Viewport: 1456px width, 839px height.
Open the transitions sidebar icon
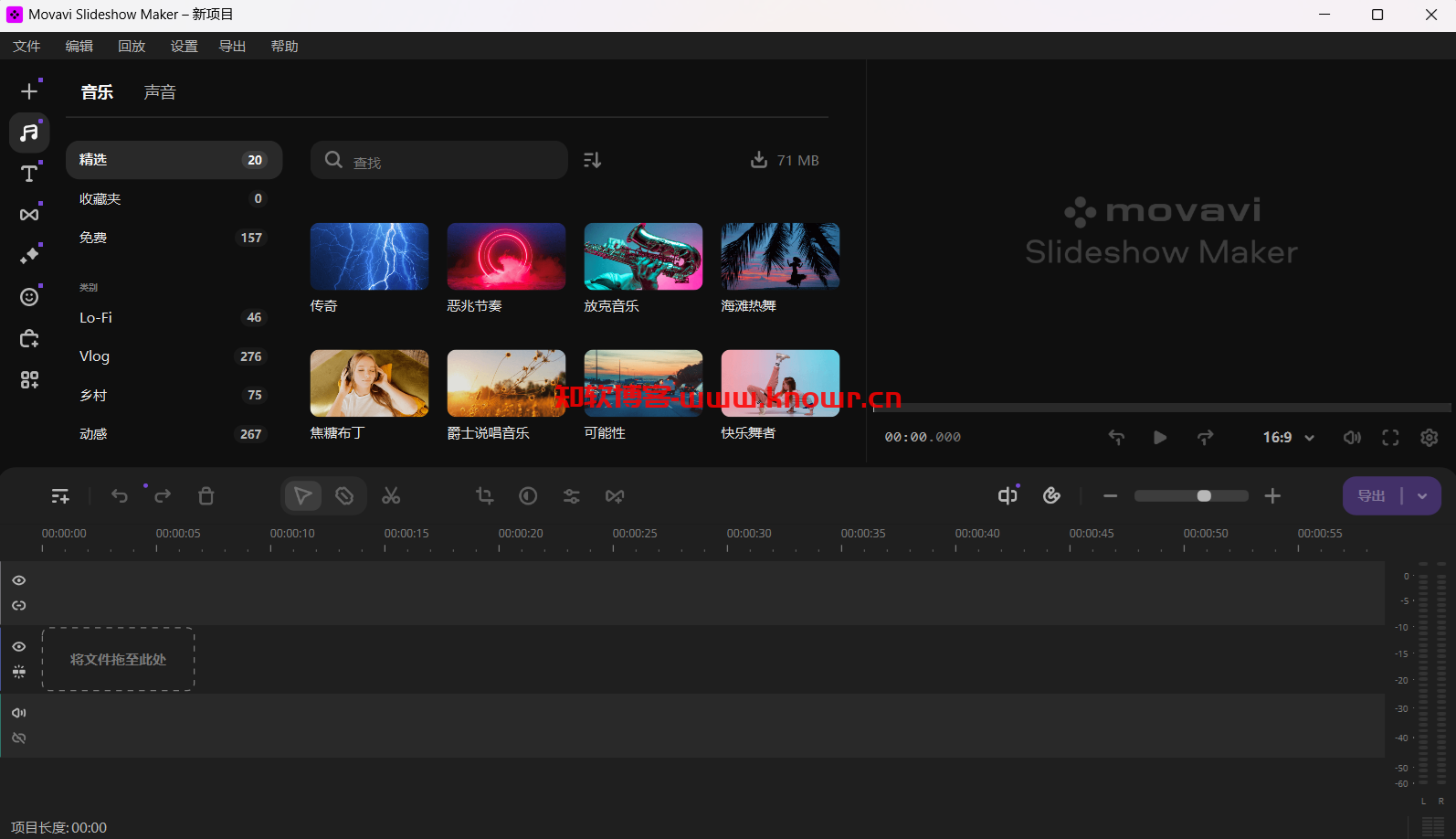tap(29, 215)
